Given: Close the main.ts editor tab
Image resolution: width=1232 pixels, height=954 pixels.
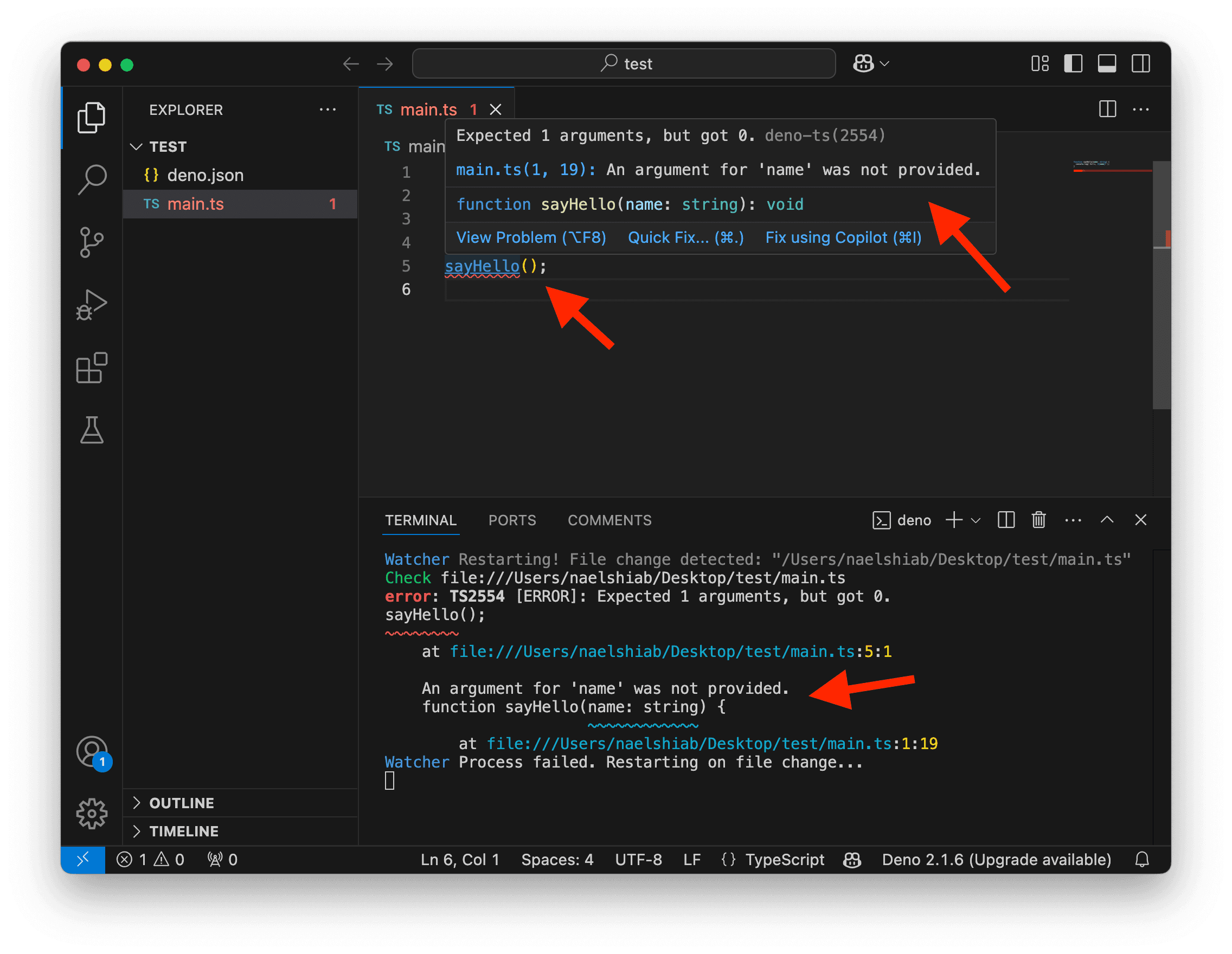Looking at the screenshot, I should click(495, 109).
